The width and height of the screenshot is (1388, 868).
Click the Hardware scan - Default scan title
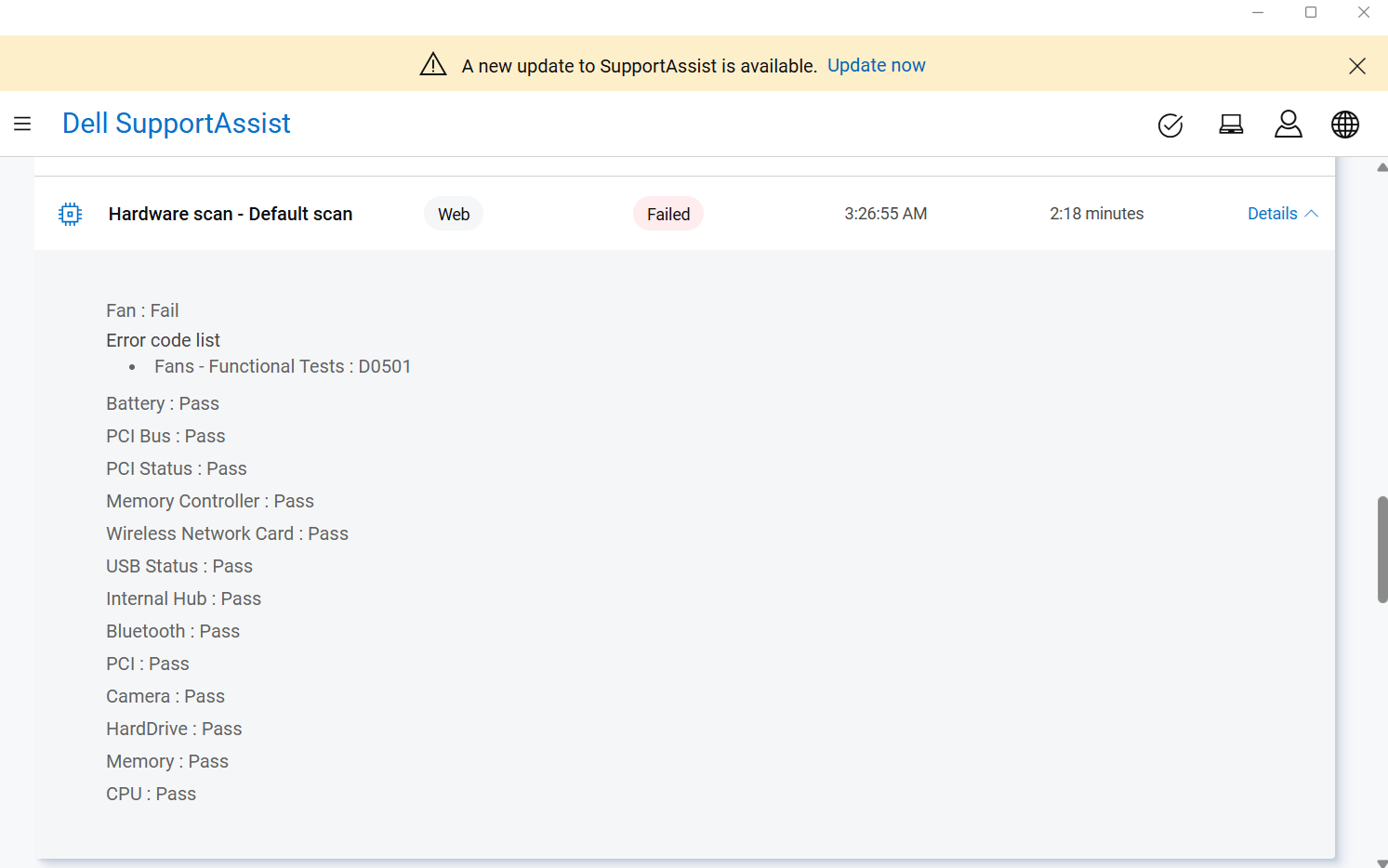tap(230, 214)
